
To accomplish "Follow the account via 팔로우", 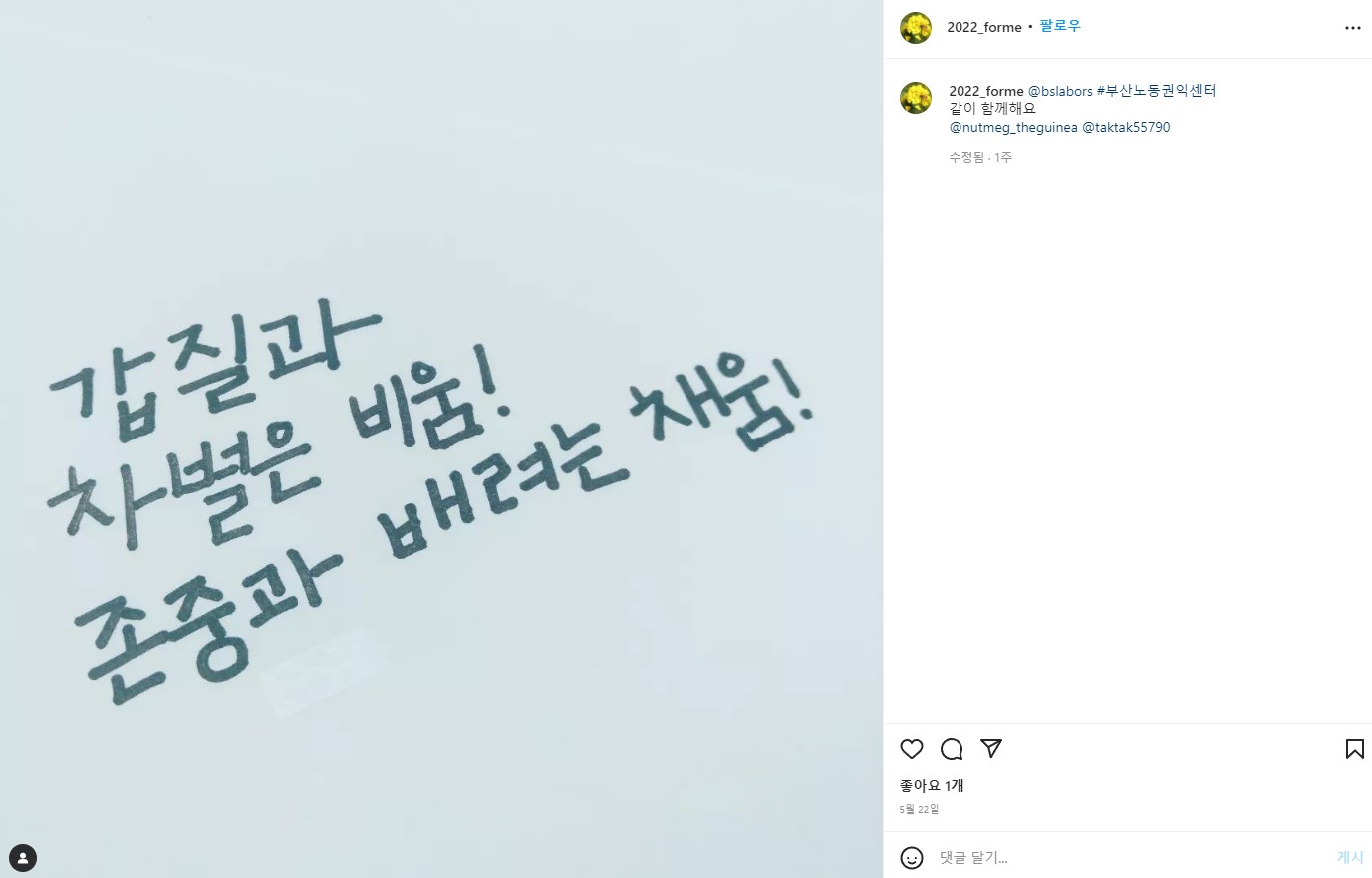I will pos(1060,27).
